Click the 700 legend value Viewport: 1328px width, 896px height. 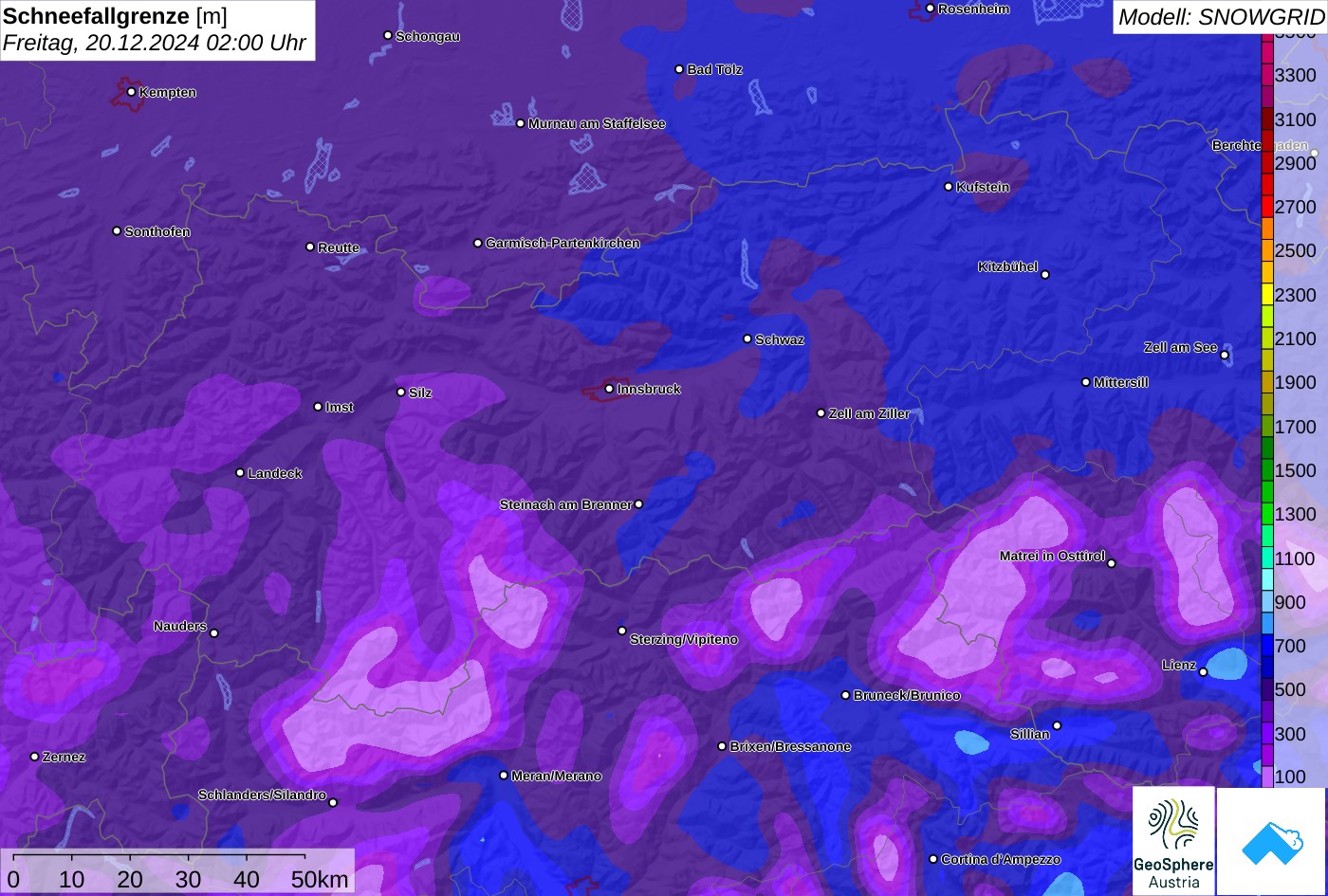(x=1290, y=646)
